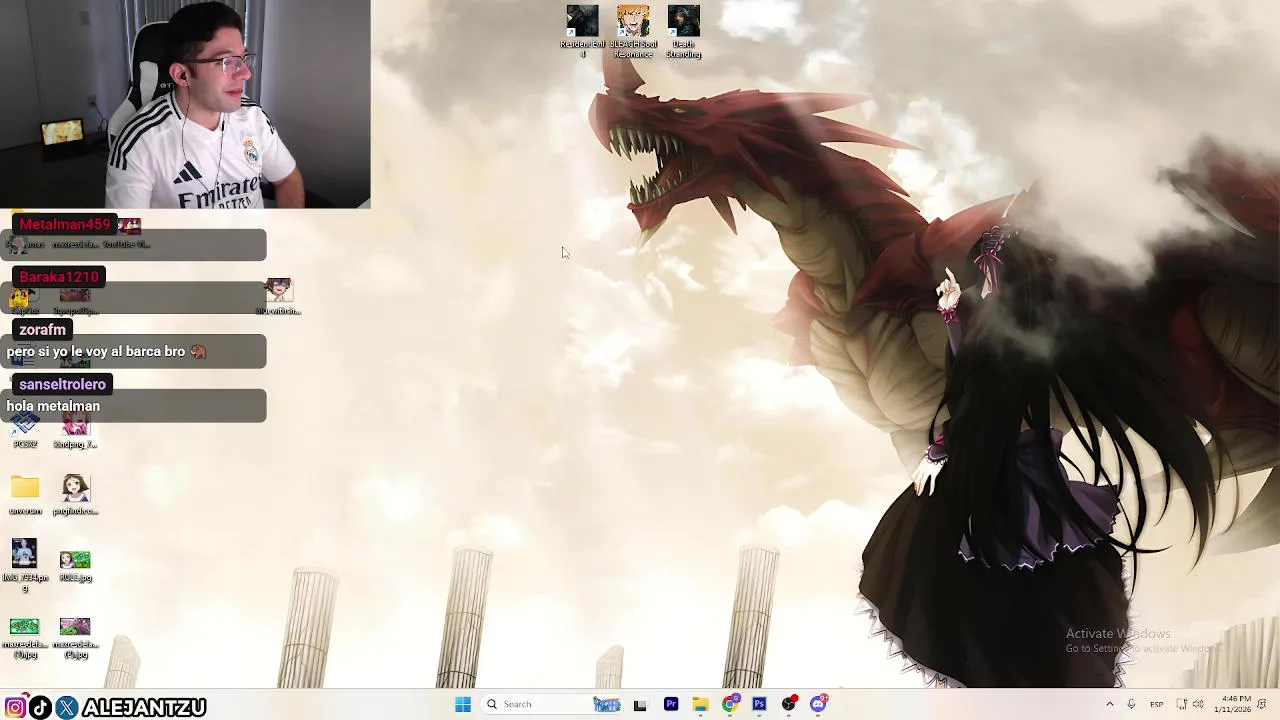
Task: Open the pngfind anime girl image file
Action: (x=75, y=495)
